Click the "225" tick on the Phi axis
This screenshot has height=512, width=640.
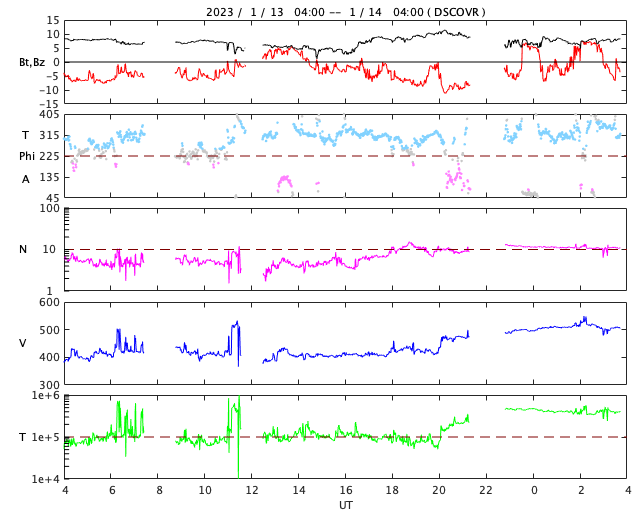point(49,156)
